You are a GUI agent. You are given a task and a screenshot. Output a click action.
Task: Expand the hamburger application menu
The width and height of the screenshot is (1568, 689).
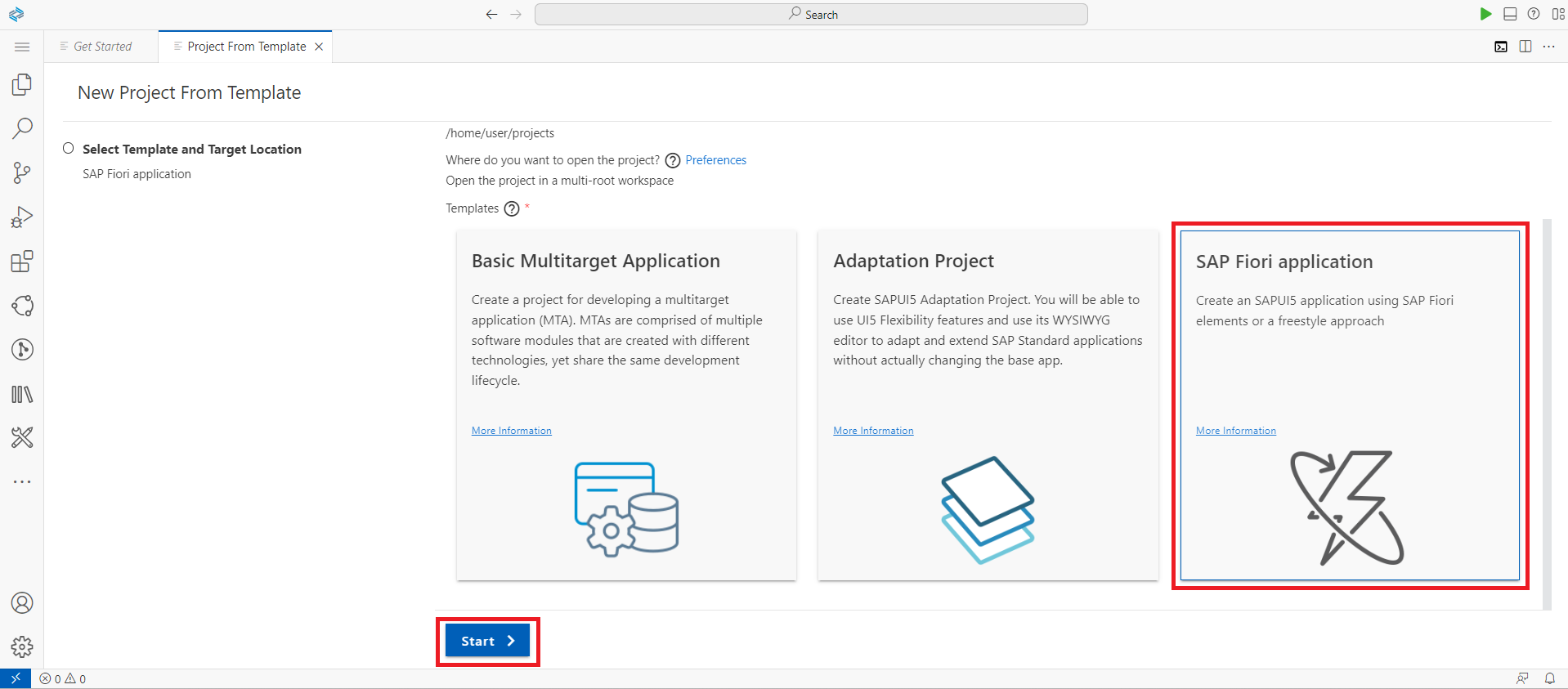(x=22, y=47)
